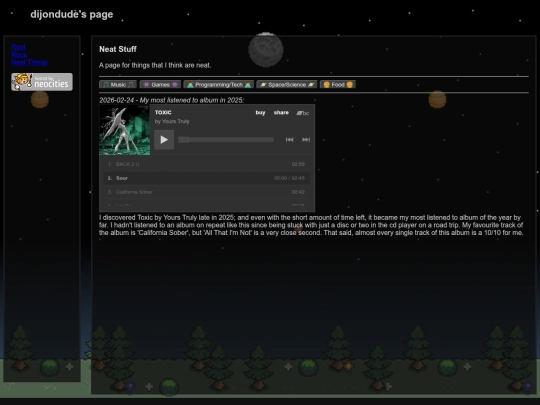Seek on the player progress bar
Image resolution: width=540 pixels, height=405 pixels.
click(x=226, y=139)
